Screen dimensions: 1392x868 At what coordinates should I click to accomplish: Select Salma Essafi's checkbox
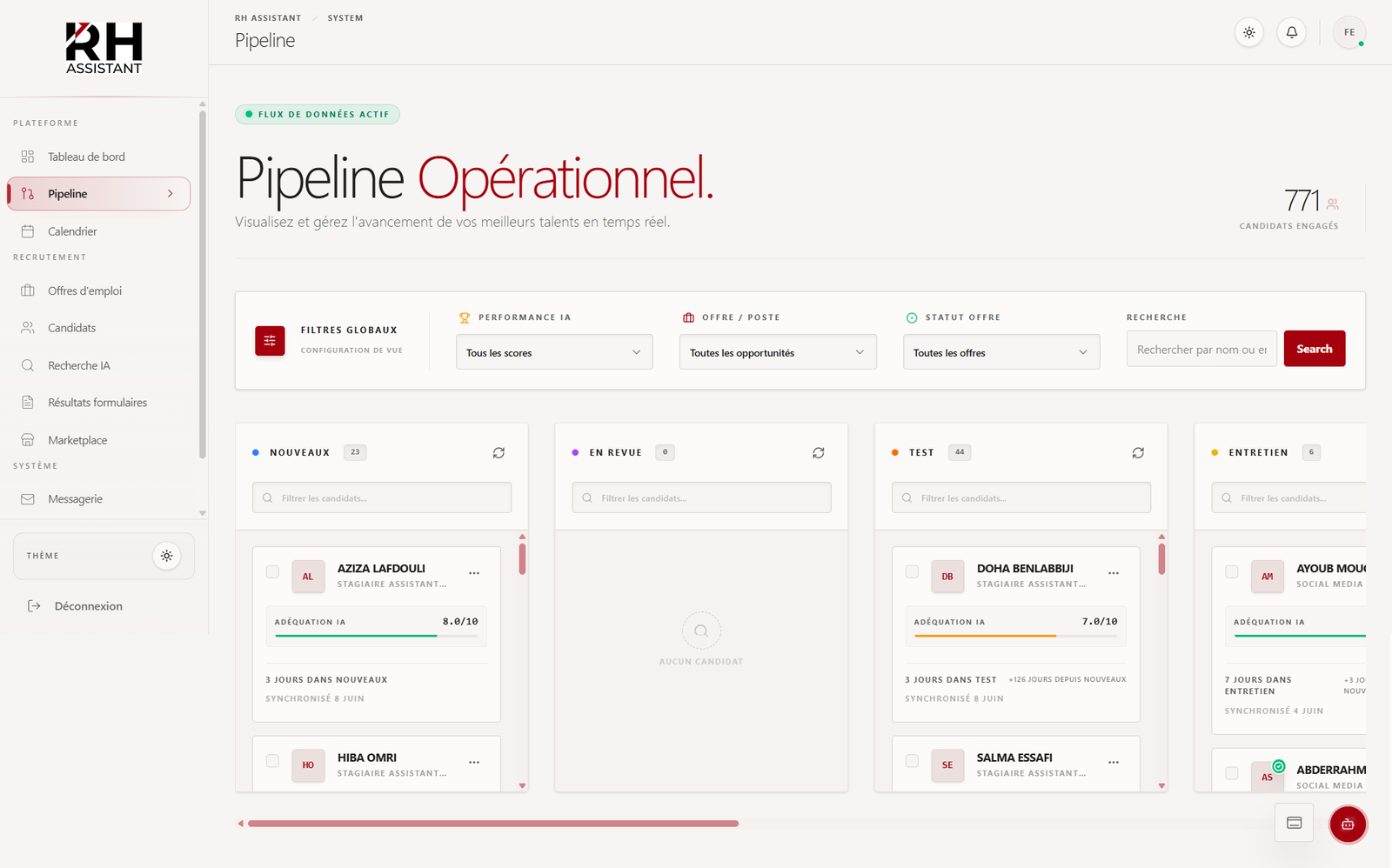(x=912, y=761)
